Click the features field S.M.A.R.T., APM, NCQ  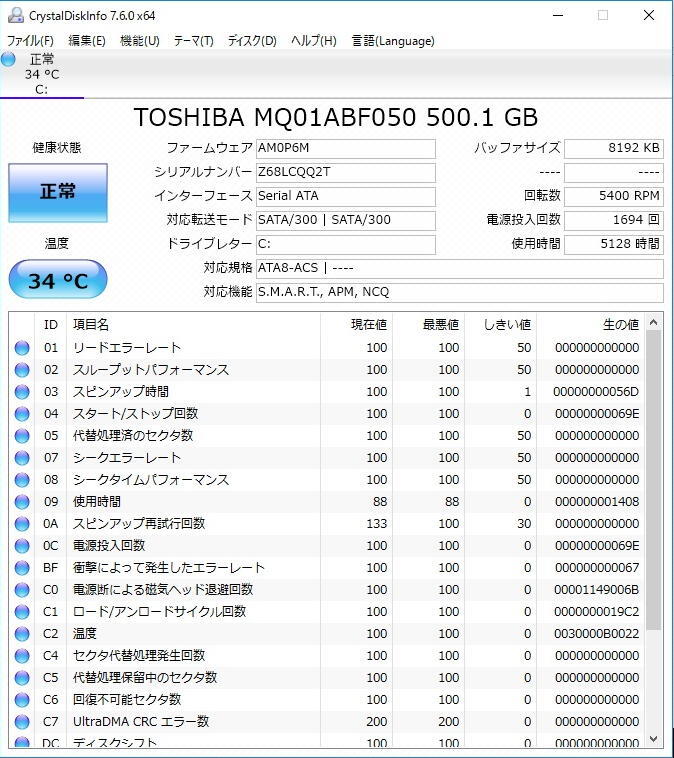click(x=460, y=292)
